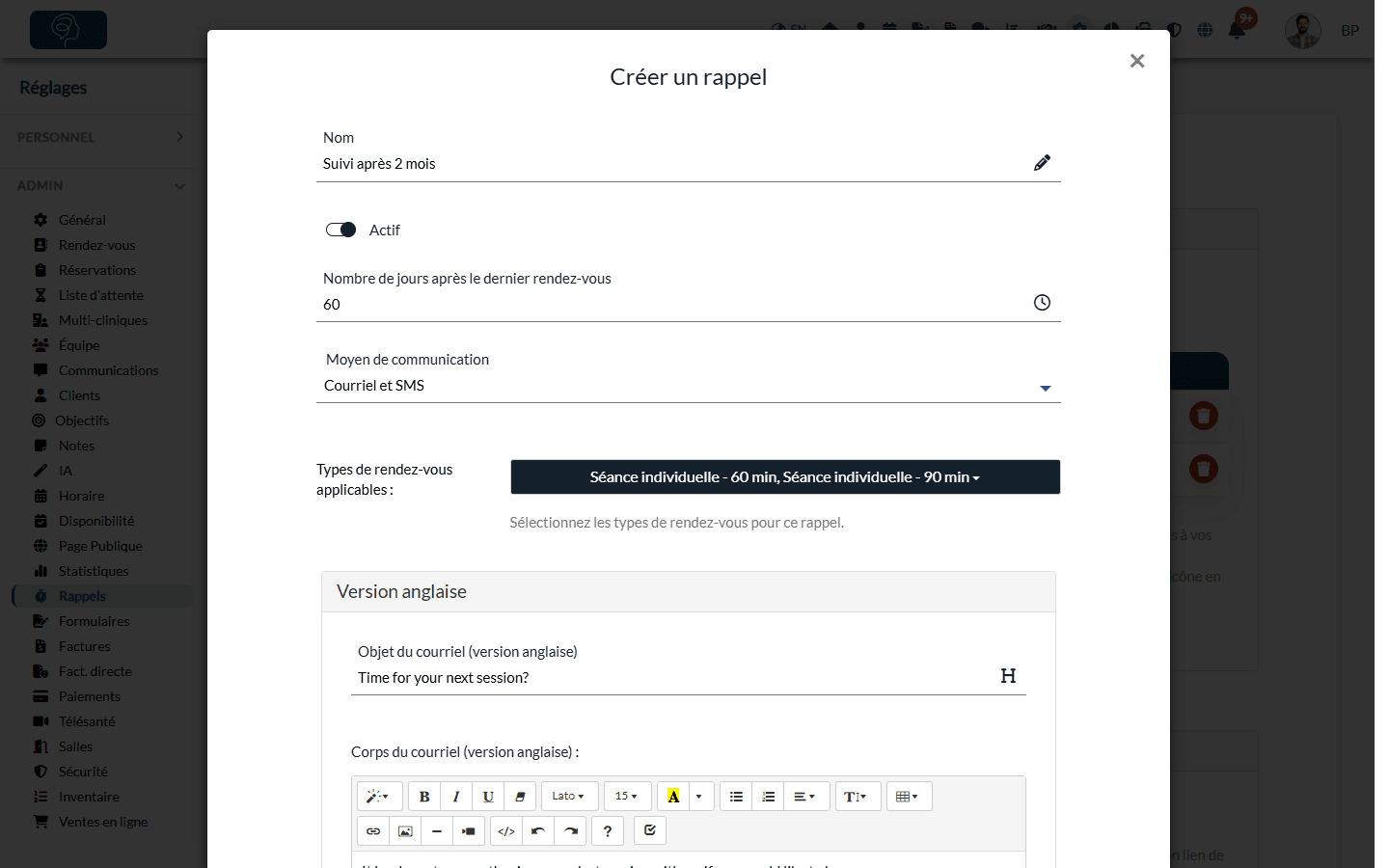
Task: Toggle italic formatting in the editor
Action: [456, 797]
